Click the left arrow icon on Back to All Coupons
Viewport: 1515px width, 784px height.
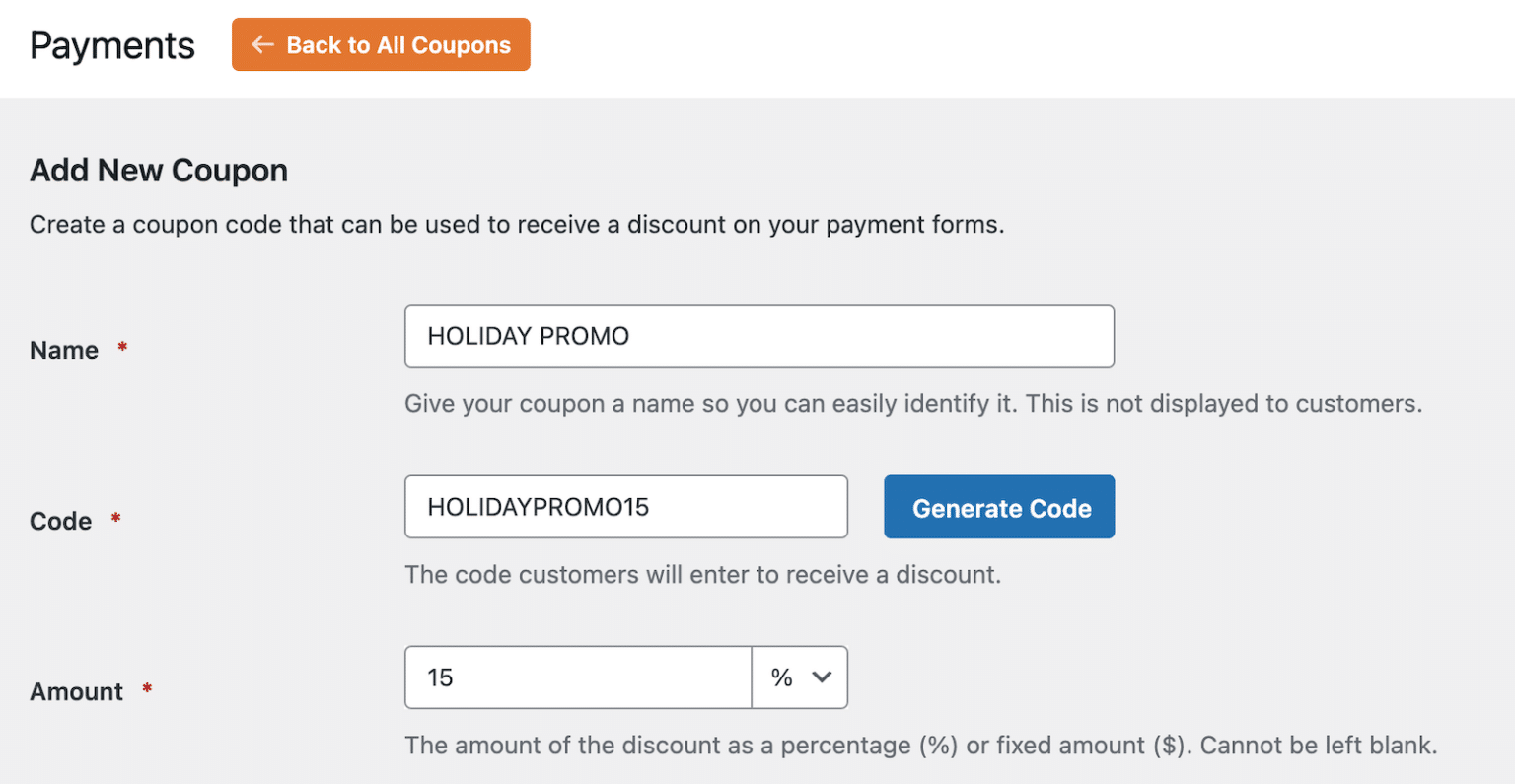click(260, 43)
